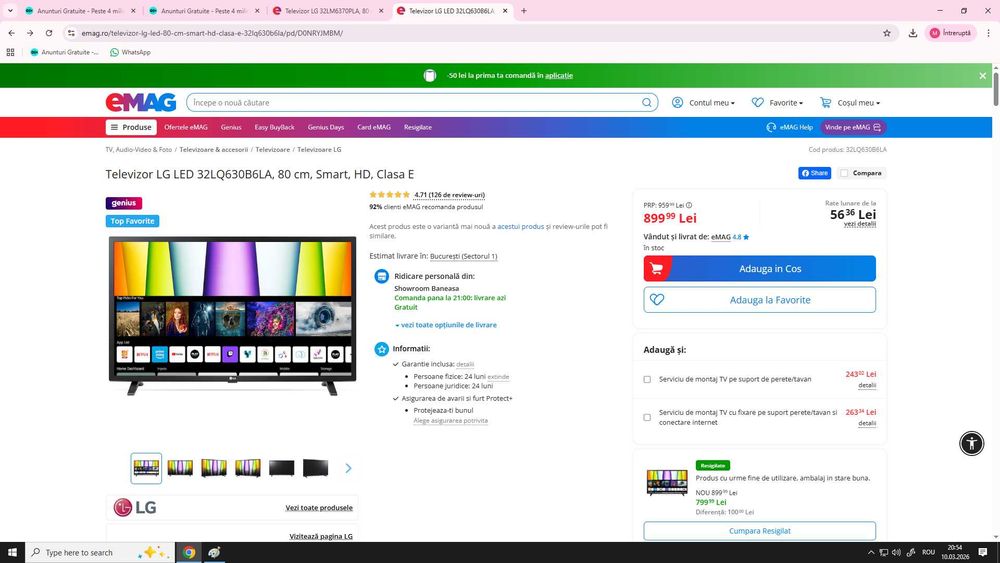The width and height of the screenshot is (1000, 563).
Task: Close the green app promo banner
Action: [983, 75]
